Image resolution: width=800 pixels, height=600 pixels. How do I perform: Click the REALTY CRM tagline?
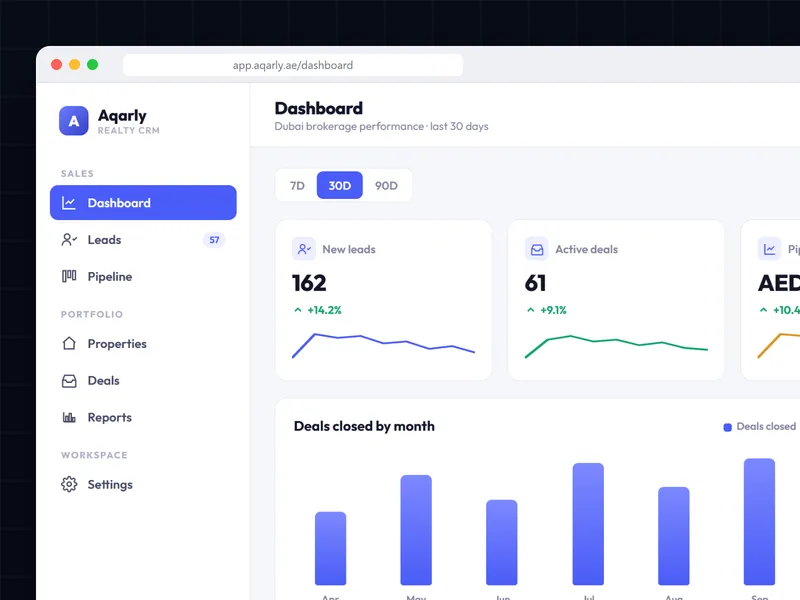129,131
